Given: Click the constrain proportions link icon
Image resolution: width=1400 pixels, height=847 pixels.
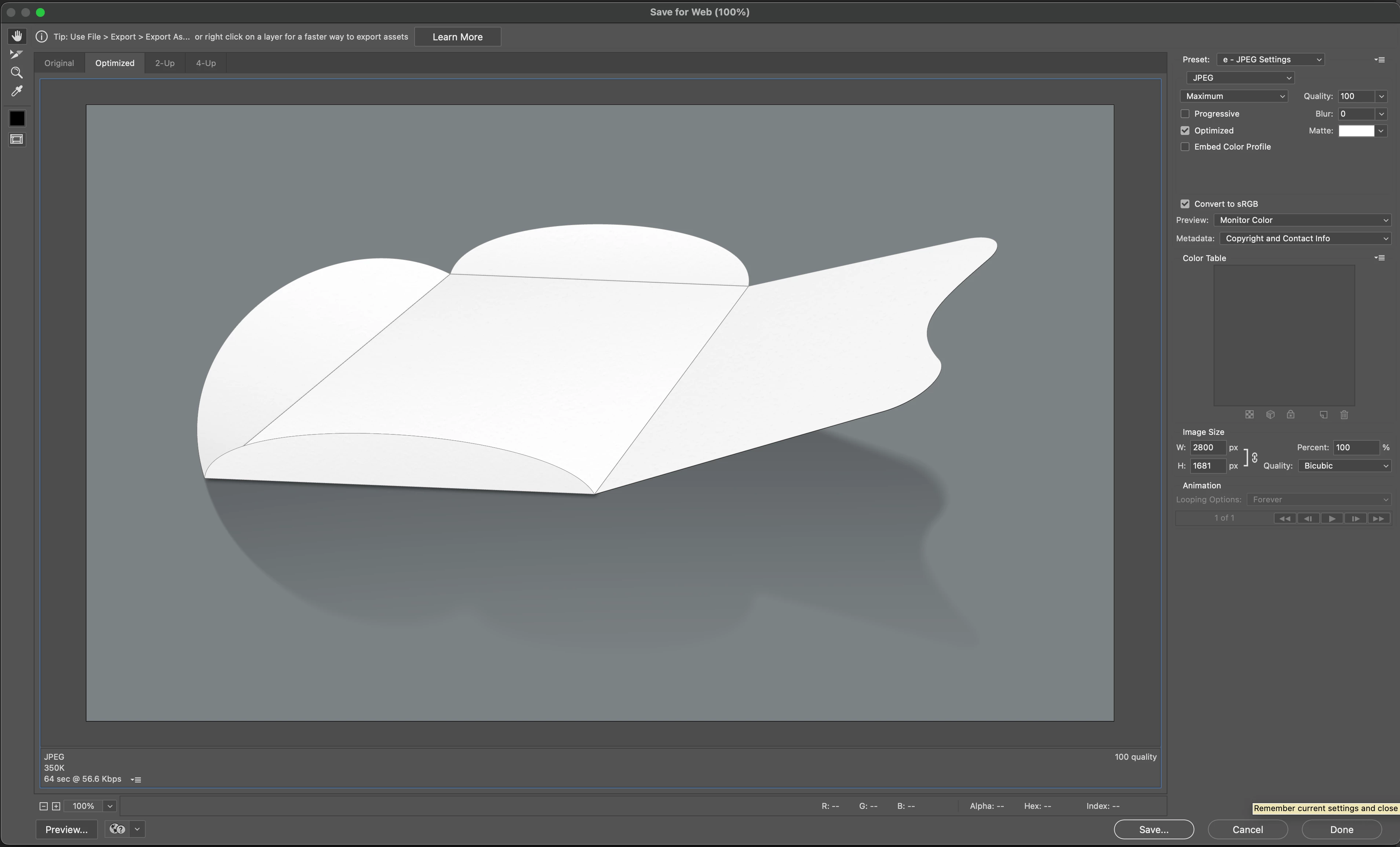Looking at the screenshot, I should point(1254,457).
